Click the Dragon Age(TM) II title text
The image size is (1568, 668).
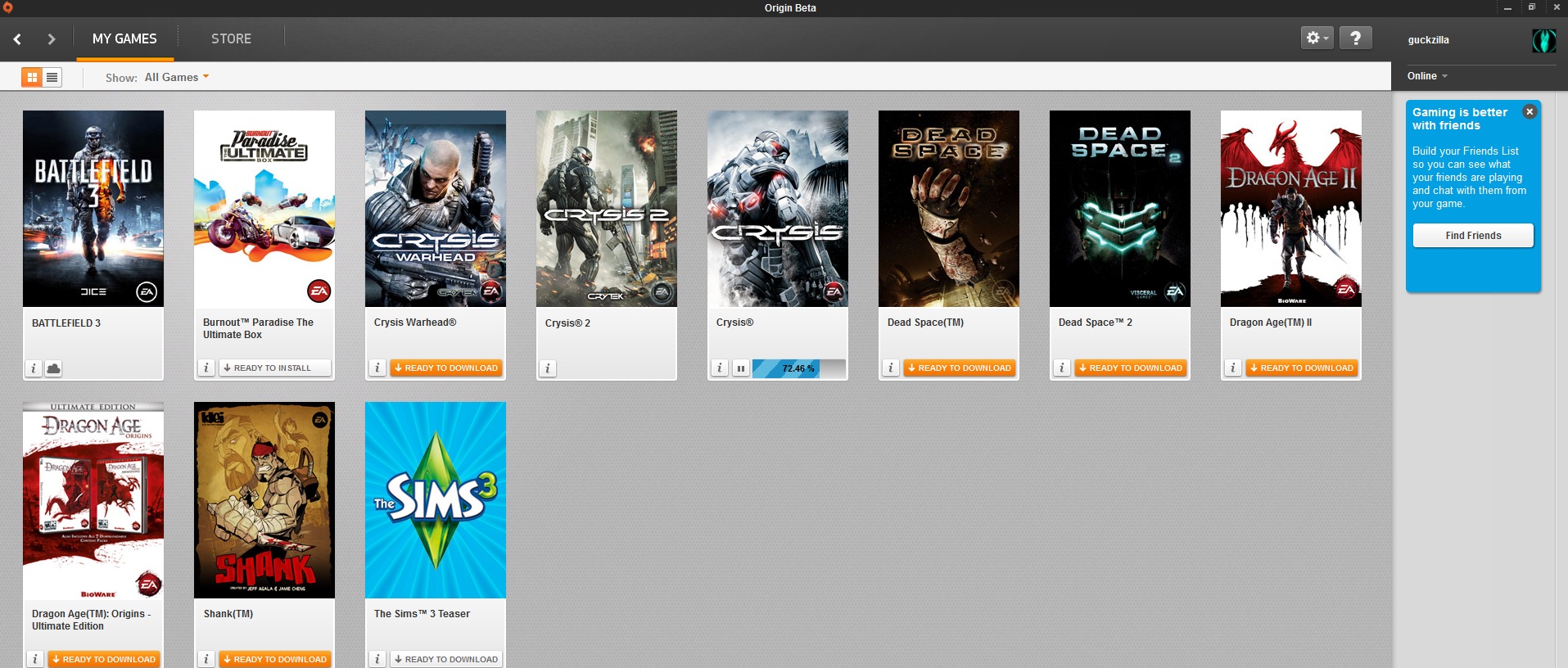pyautogui.click(x=1271, y=323)
